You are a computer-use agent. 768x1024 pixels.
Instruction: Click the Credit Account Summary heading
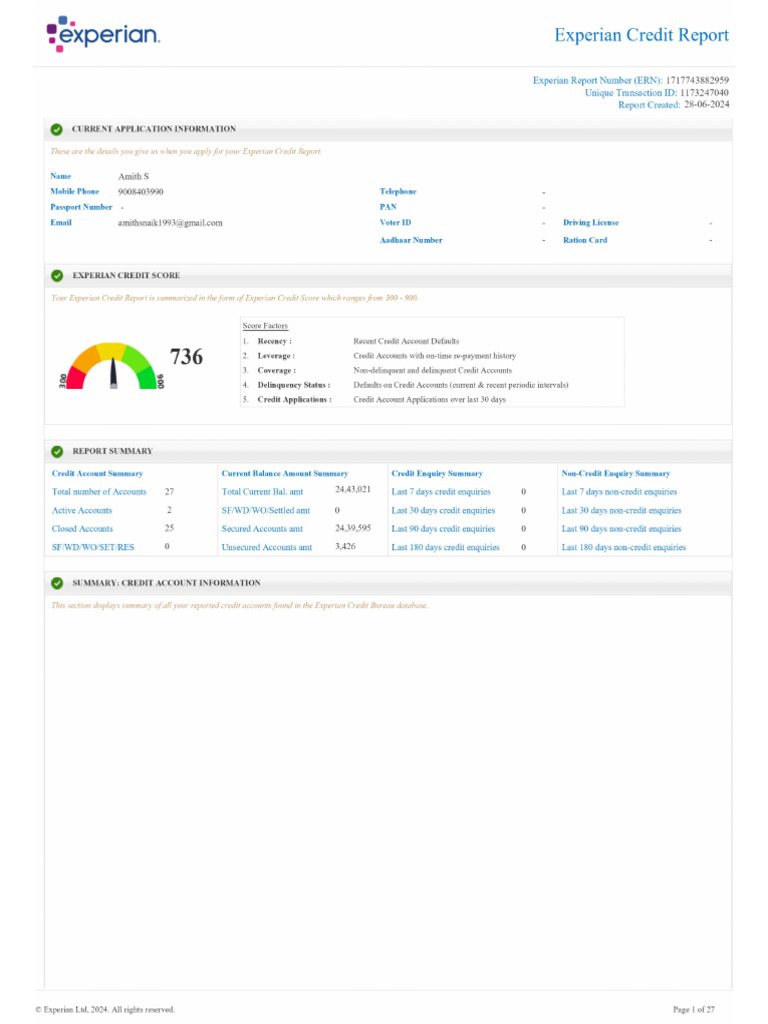pyautogui.click(x=97, y=473)
